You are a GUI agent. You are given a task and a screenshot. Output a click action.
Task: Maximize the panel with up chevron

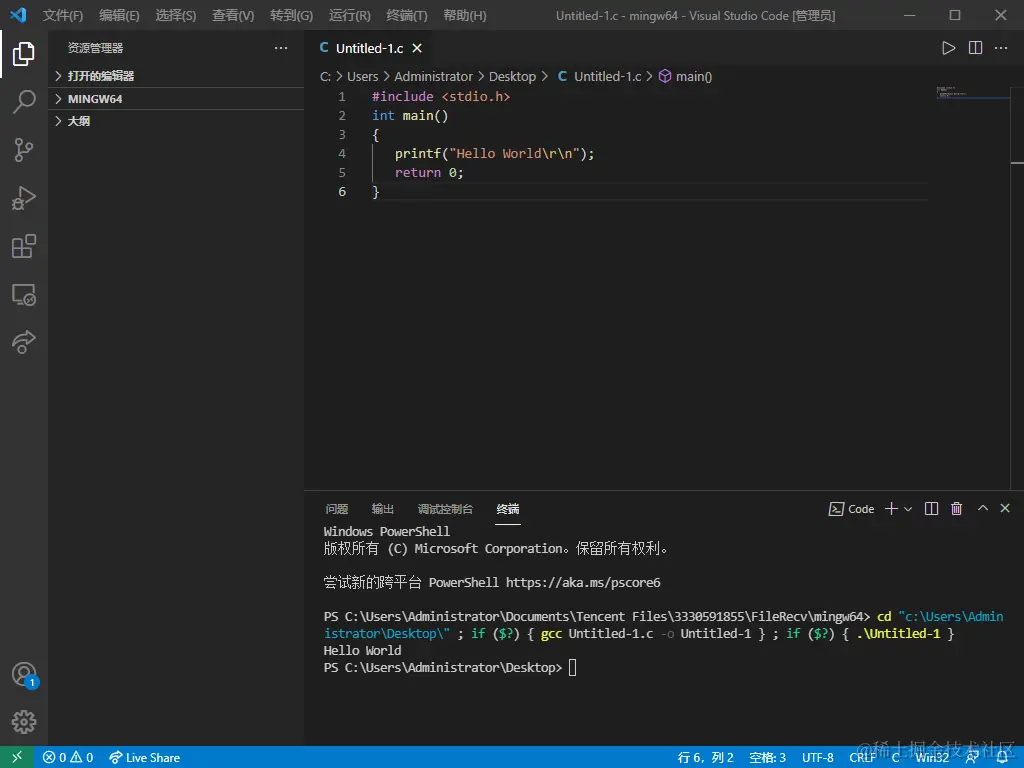(x=983, y=508)
